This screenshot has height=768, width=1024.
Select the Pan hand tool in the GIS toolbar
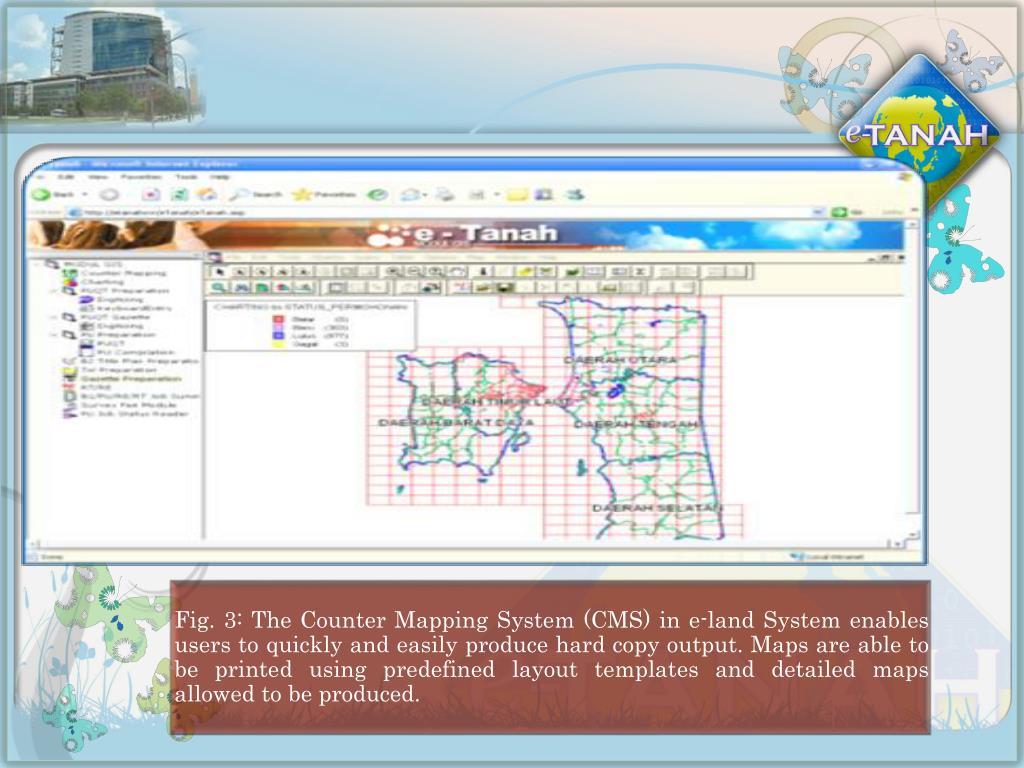456,272
